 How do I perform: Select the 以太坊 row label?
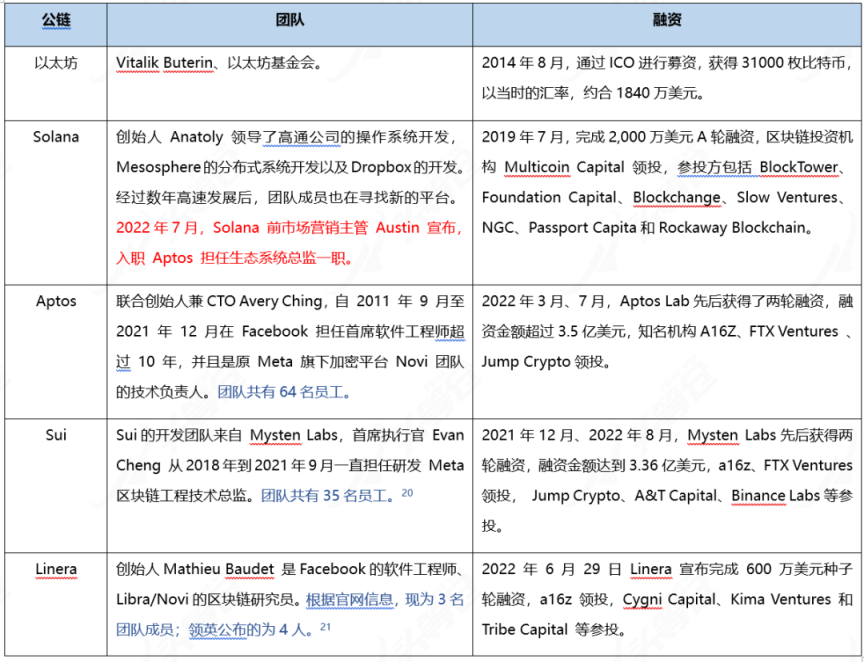(x=56, y=63)
